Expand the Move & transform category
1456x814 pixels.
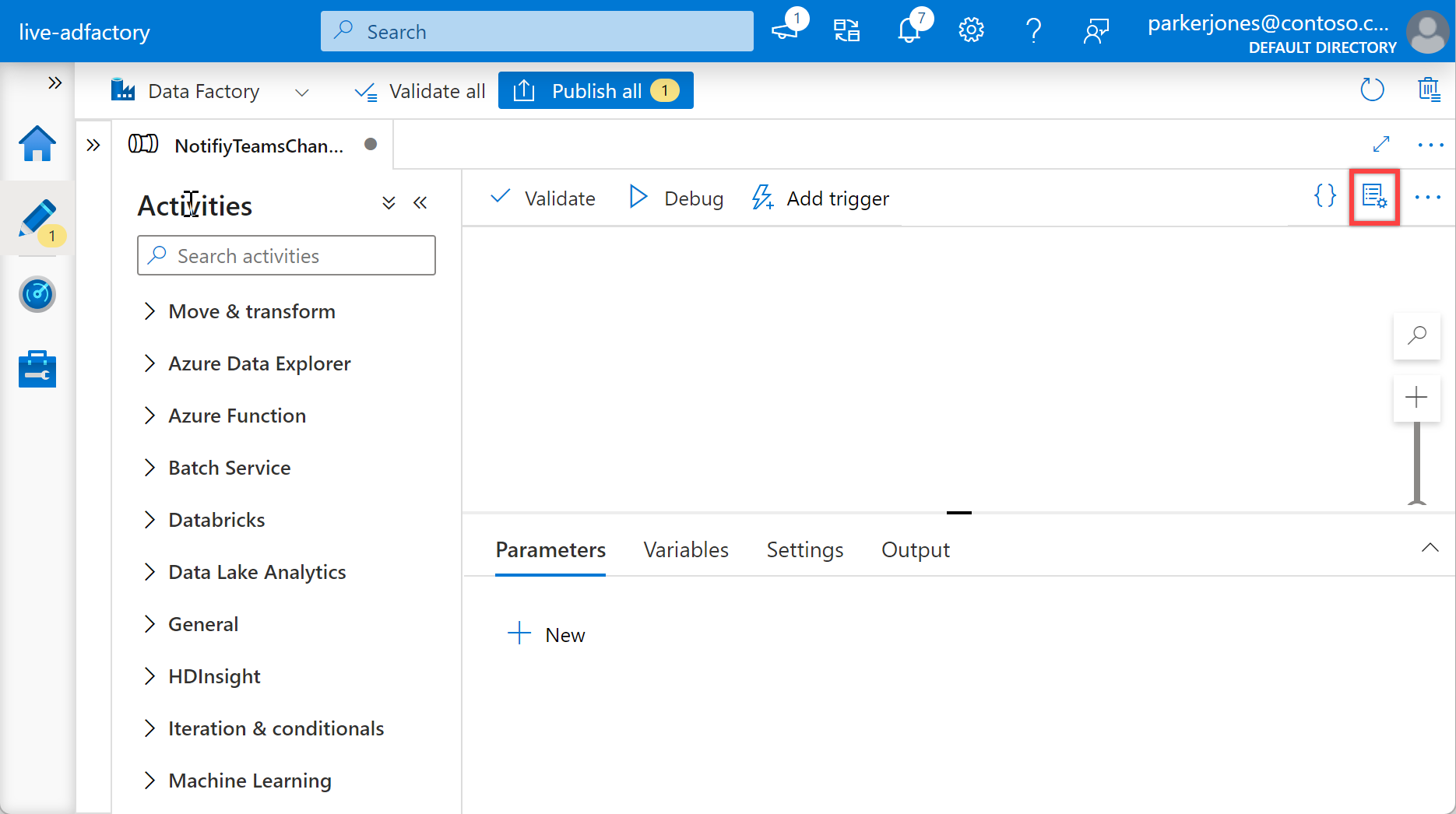pyautogui.click(x=251, y=311)
